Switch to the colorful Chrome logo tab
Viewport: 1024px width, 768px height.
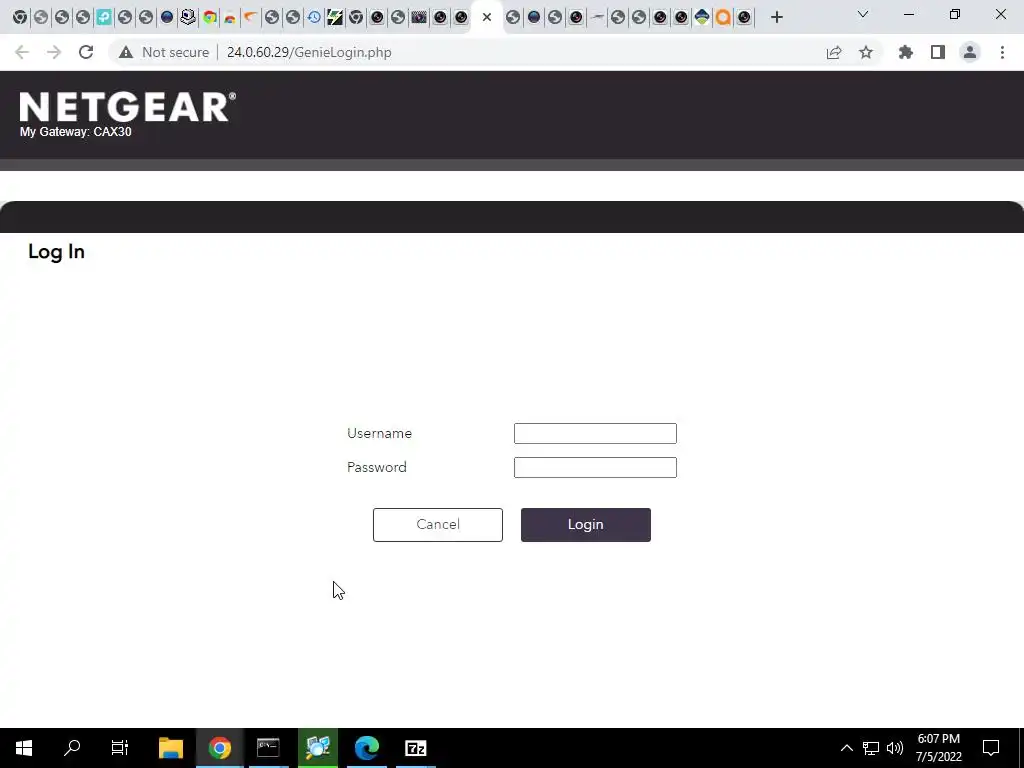[x=210, y=17]
